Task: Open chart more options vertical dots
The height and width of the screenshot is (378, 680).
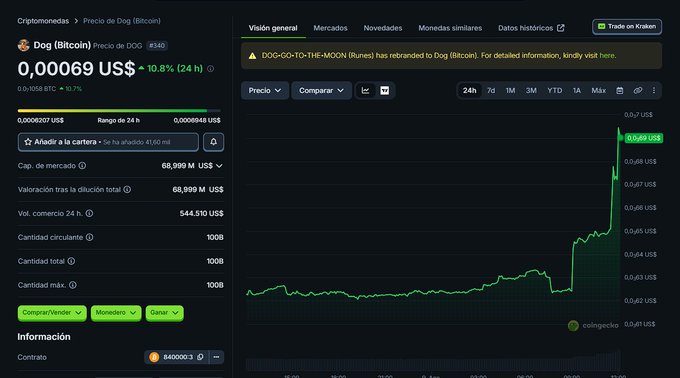Action: [654, 91]
